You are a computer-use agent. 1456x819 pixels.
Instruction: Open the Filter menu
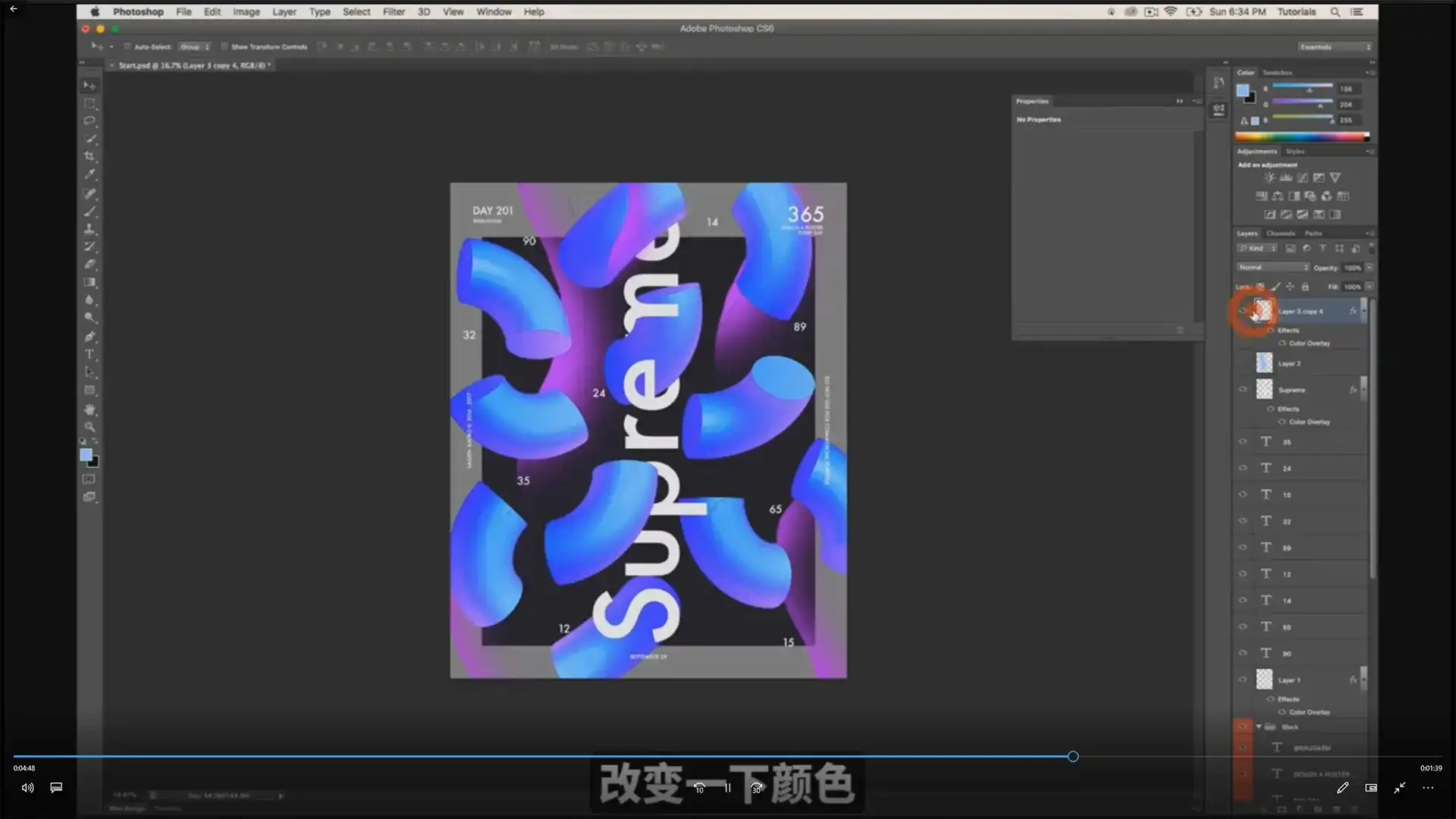pyautogui.click(x=394, y=11)
